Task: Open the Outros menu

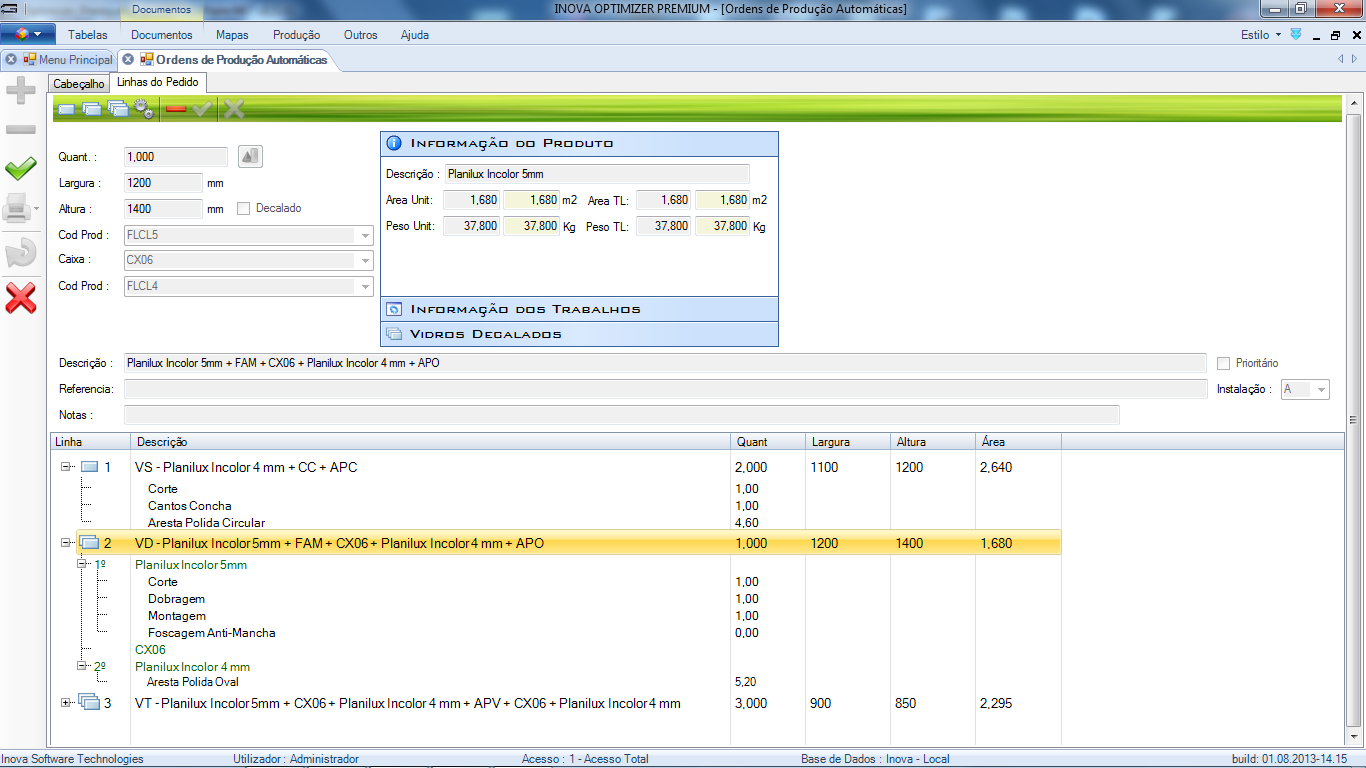Action: pyautogui.click(x=361, y=35)
